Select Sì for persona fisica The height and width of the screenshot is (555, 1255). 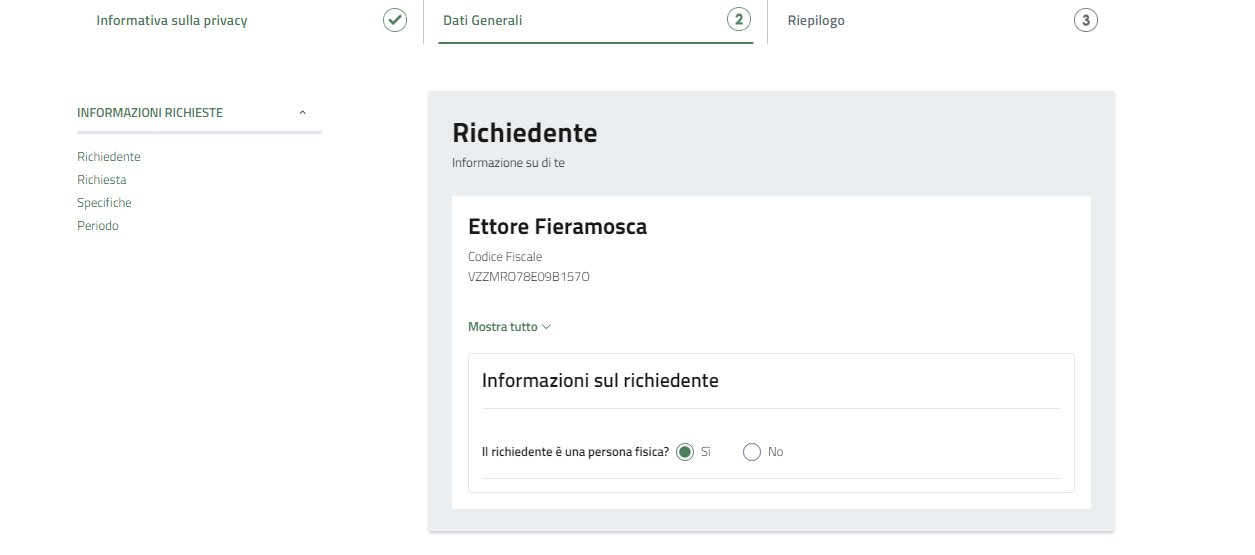(x=685, y=452)
